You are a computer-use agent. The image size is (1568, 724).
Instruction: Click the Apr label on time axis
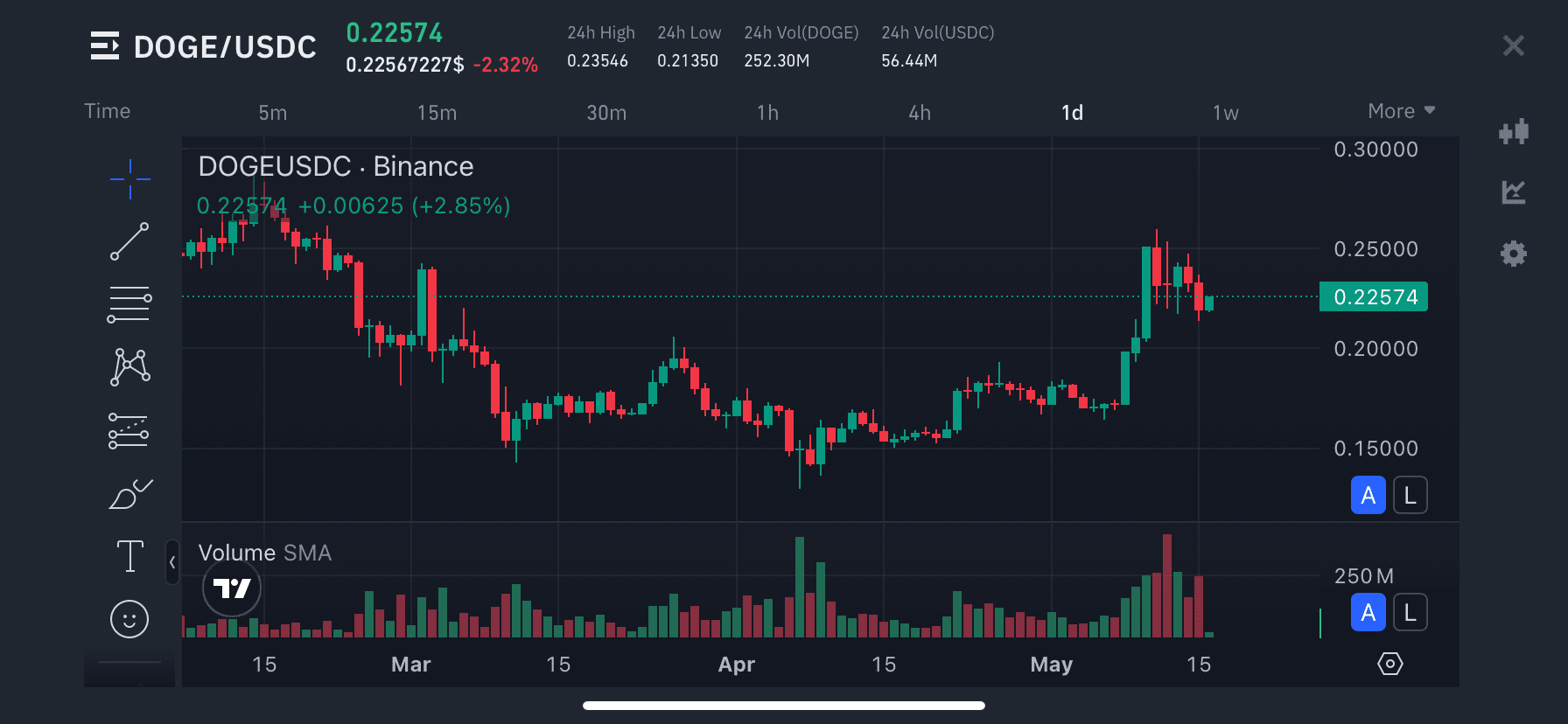point(736,665)
